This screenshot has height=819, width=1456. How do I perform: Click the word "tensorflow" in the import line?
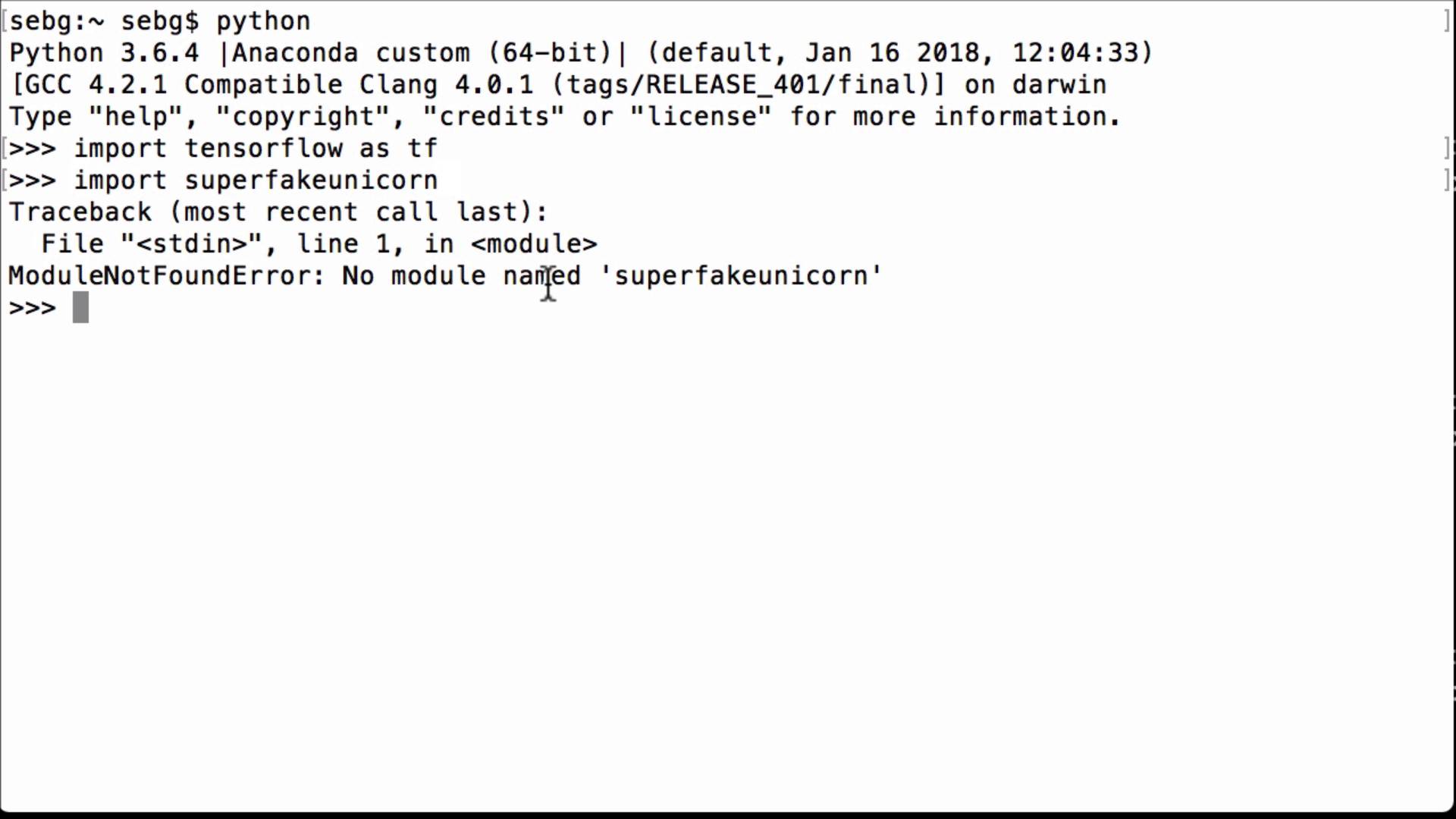tap(263, 149)
